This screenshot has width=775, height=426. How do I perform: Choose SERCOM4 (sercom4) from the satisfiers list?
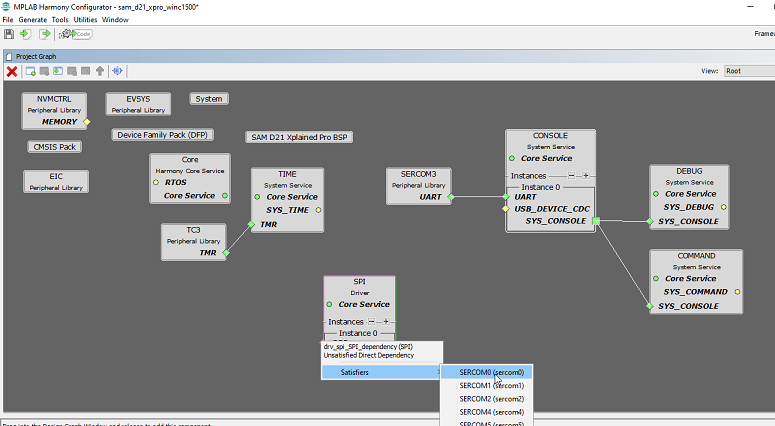point(486,412)
